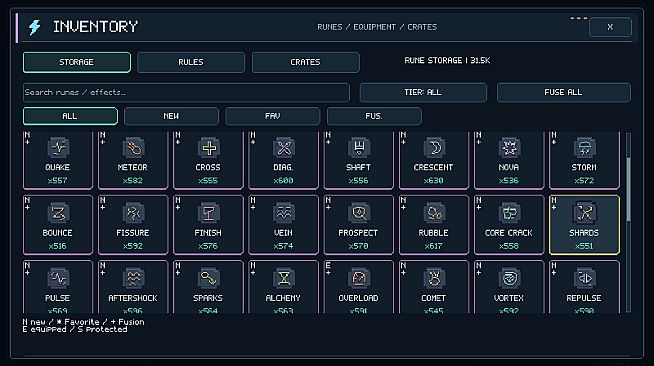Select the Storm rune icon

pyautogui.click(x=584, y=148)
